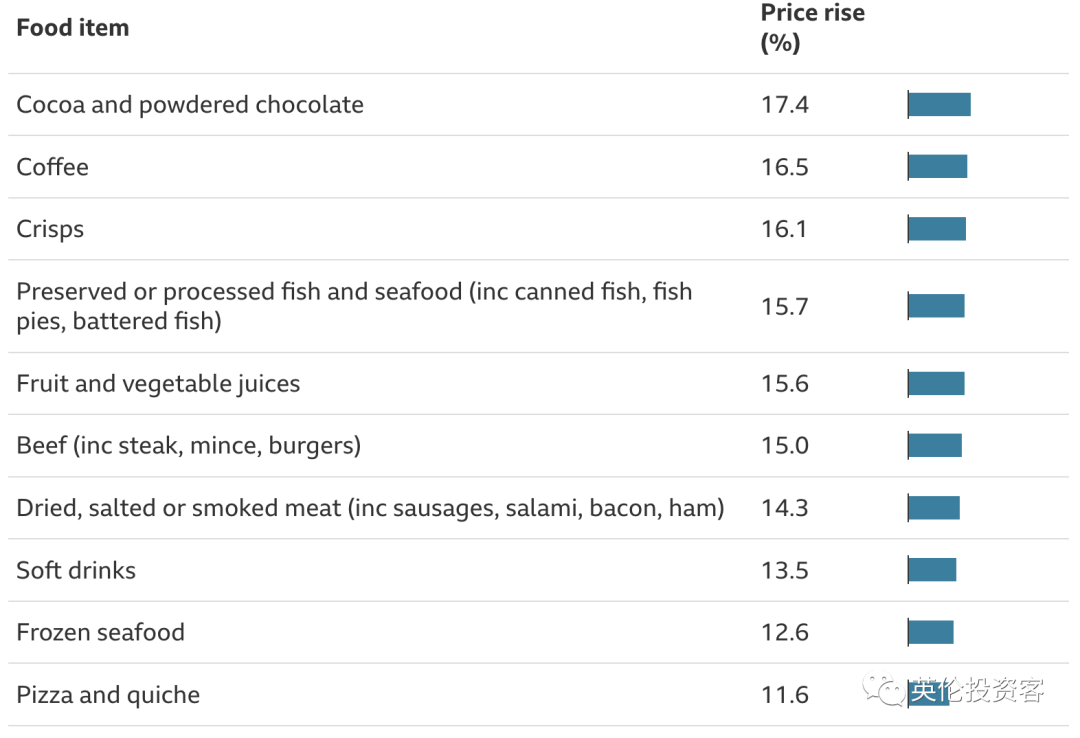Click the 16.5 value for Coffee

tap(784, 167)
